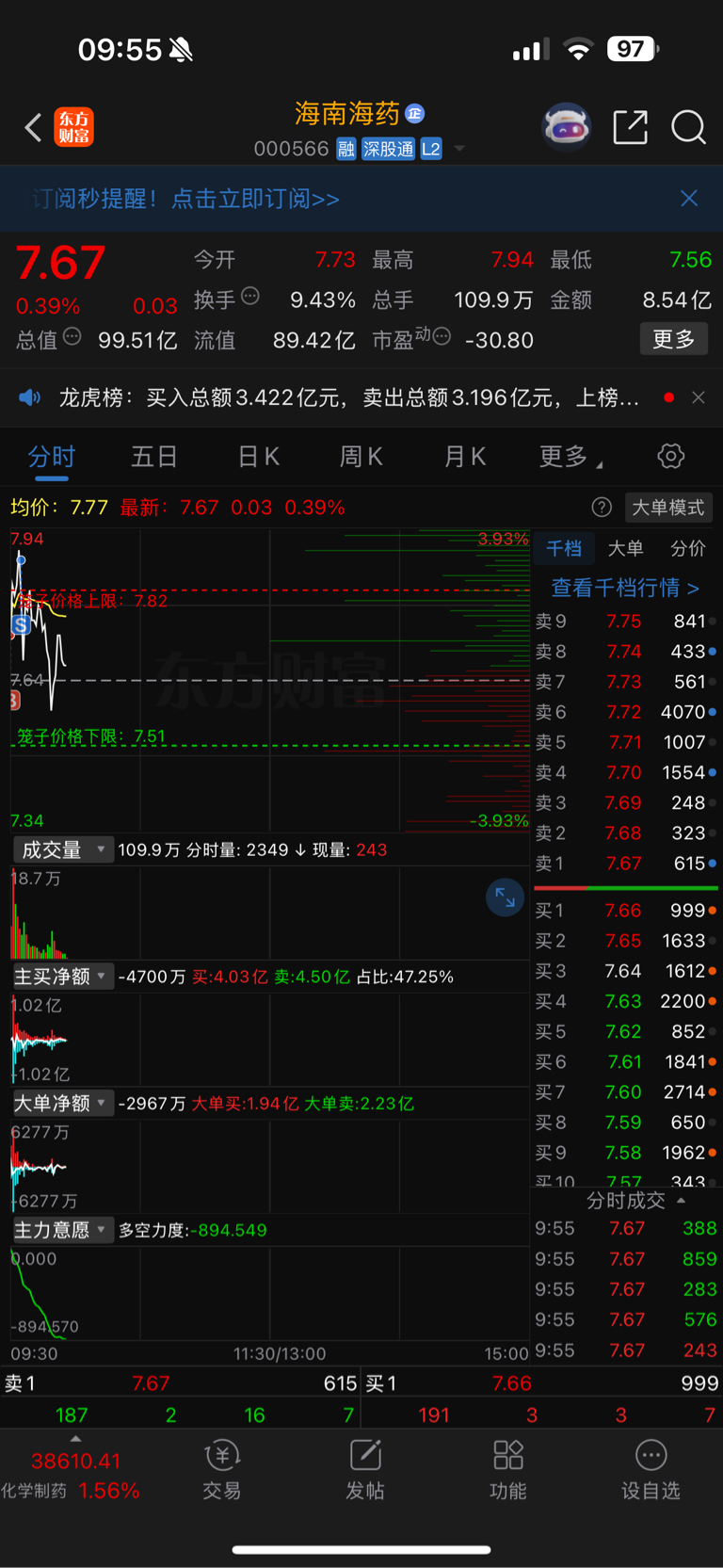Open 查看千档行情 link
This screenshot has height=1568, width=723.
pyautogui.click(x=625, y=588)
